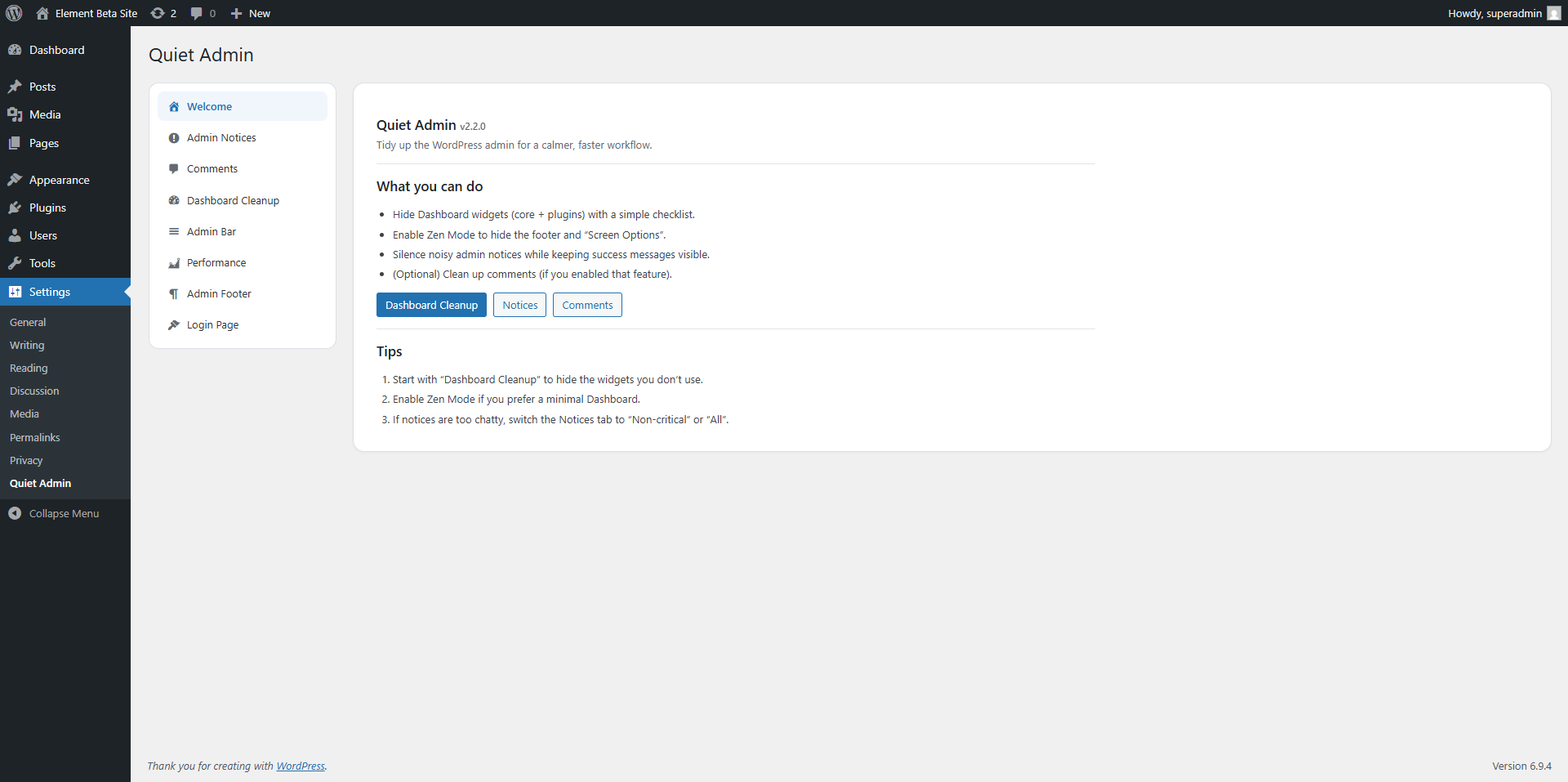Collapse the admin sidebar menu
Screen dimensions: 1568x782
pyautogui.click(x=65, y=513)
